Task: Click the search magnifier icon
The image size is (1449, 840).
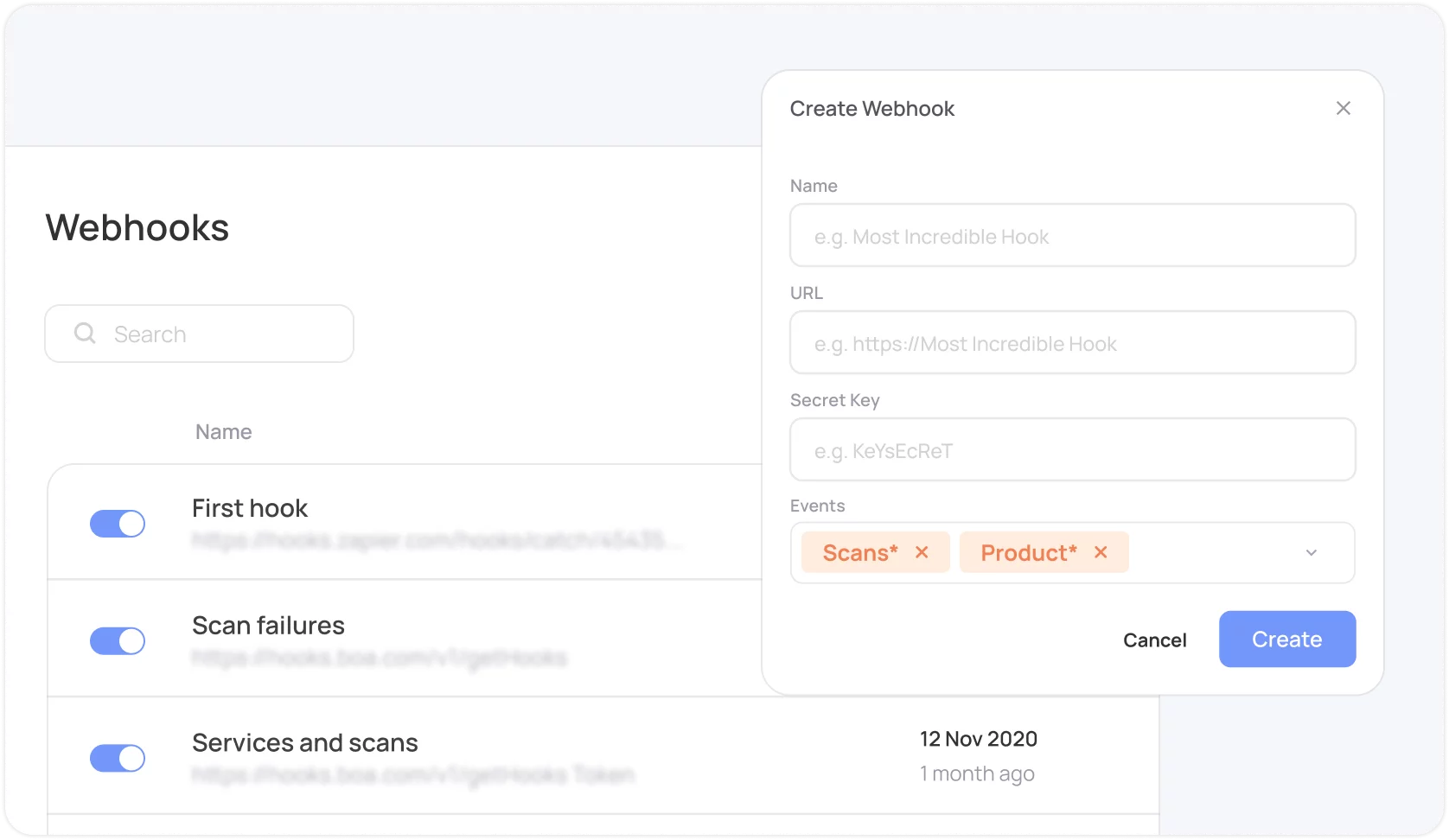Action: click(x=84, y=333)
